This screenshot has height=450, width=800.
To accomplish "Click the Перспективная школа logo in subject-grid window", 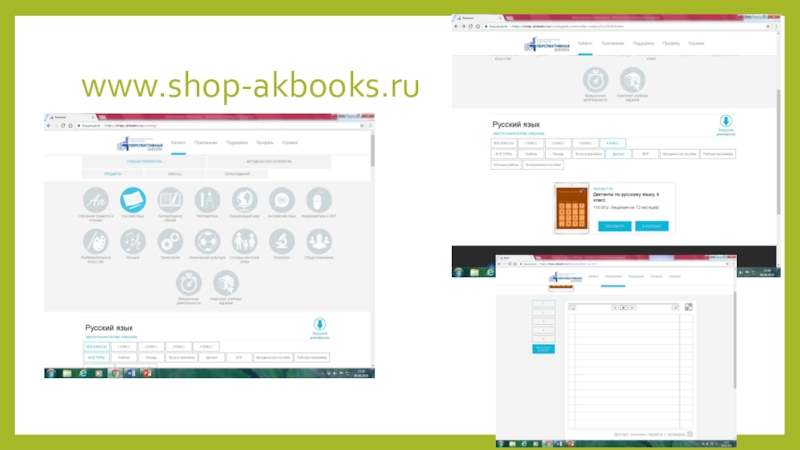I will tap(140, 144).
